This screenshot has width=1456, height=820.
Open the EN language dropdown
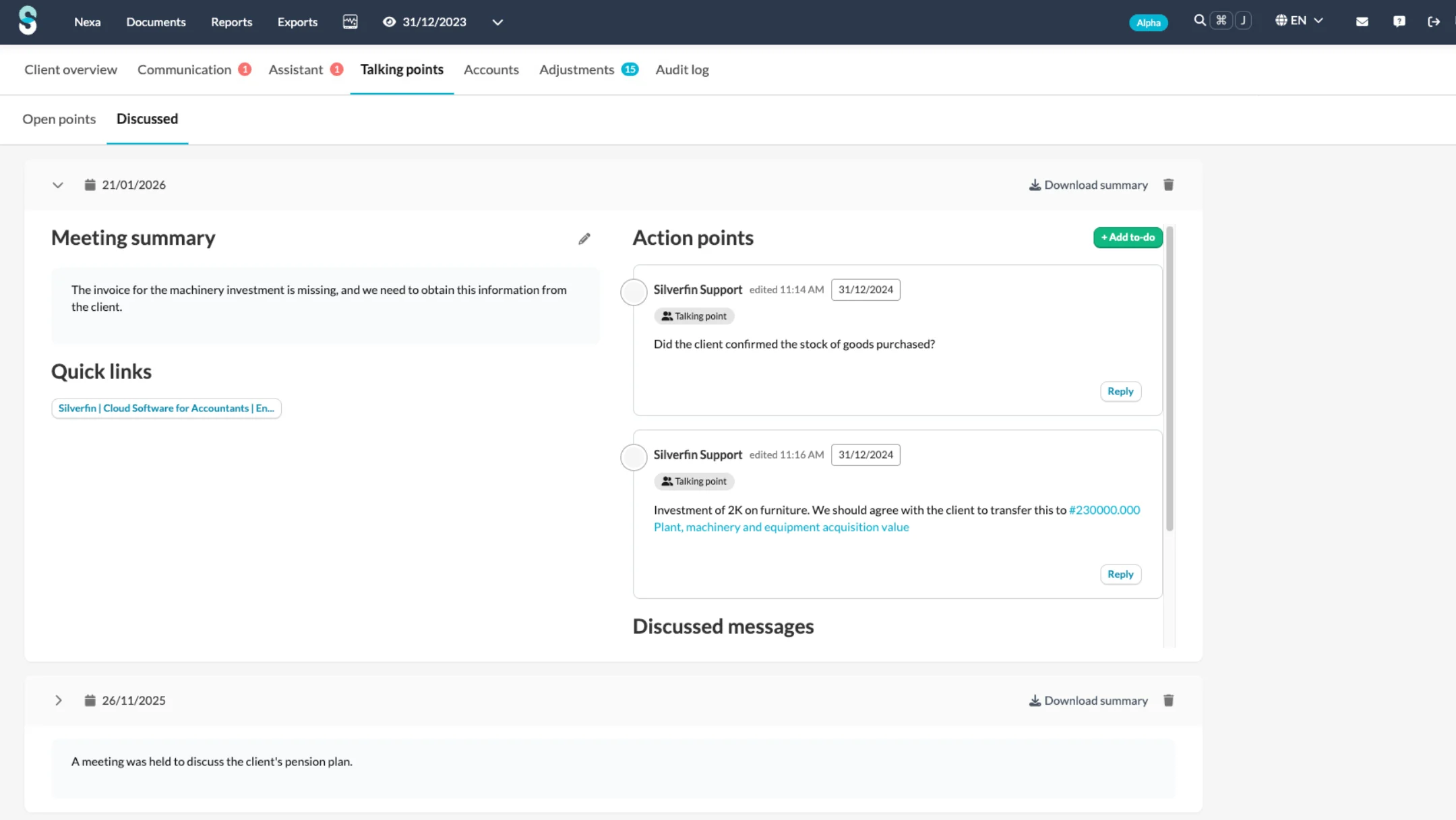click(x=1299, y=21)
